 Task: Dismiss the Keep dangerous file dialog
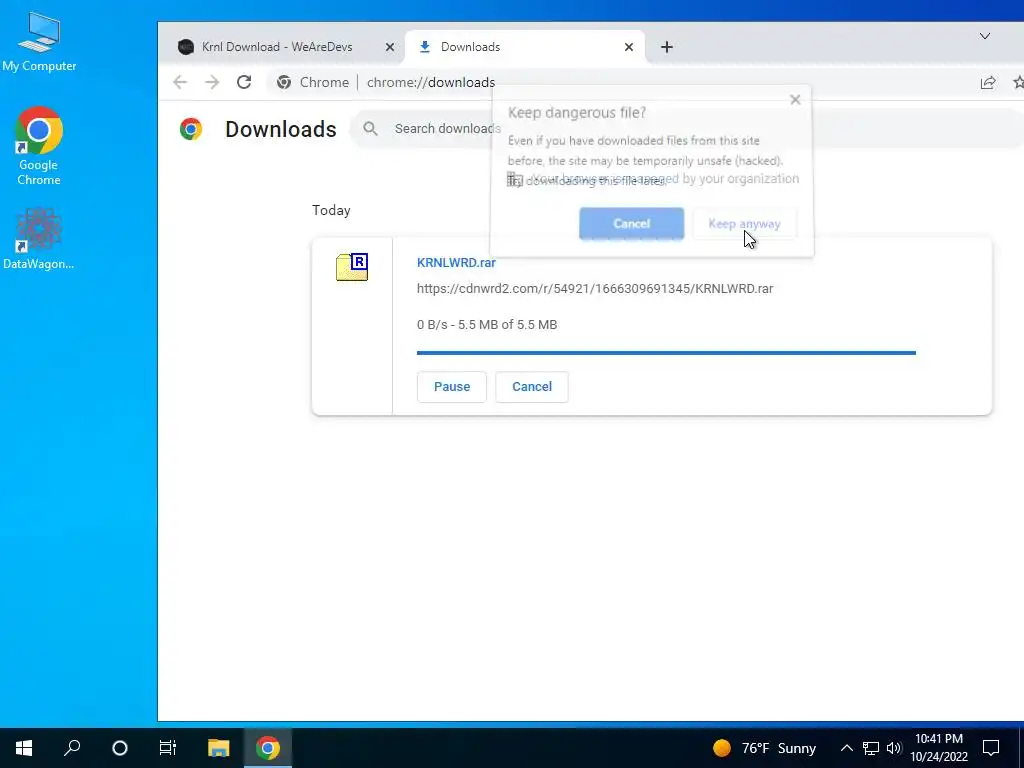(x=795, y=100)
